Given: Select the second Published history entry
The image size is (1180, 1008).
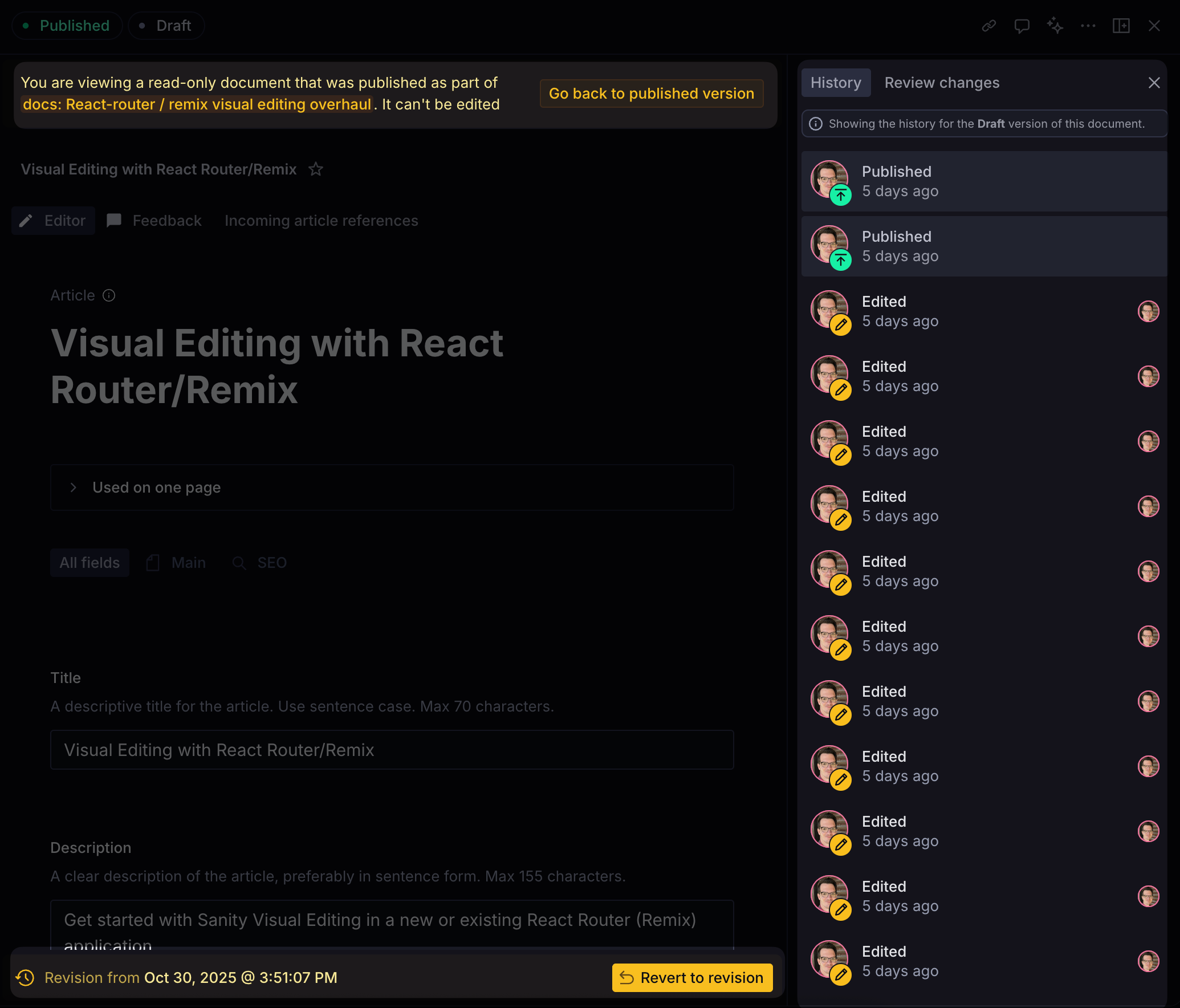Looking at the screenshot, I should pyautogui.click(x=984, y=246).
